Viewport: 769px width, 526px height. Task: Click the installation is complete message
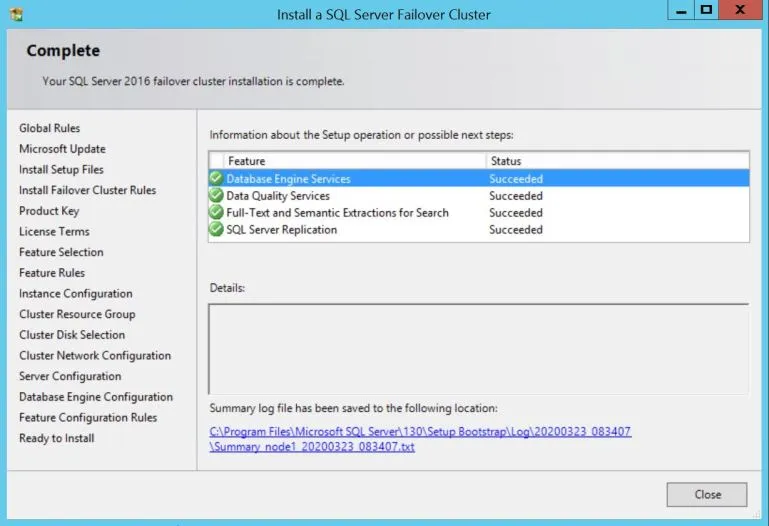tap(193, 81)
